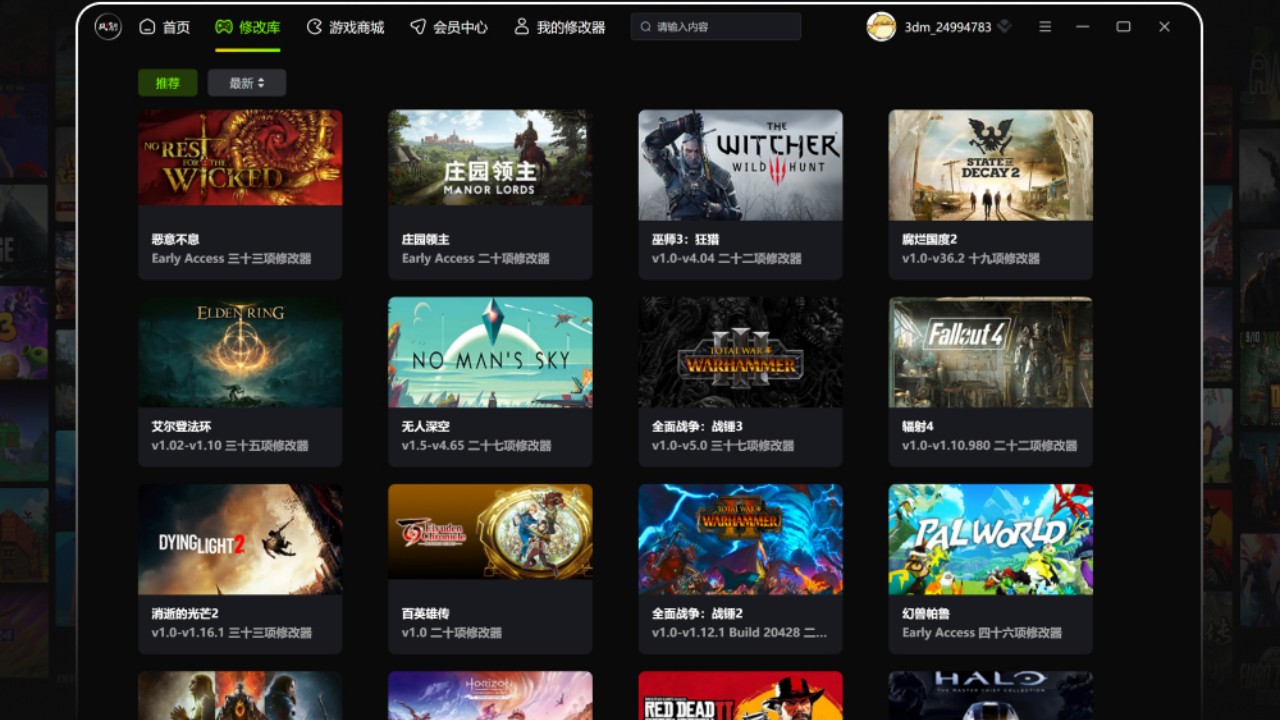Open the Elden Ring game thumbnail
Image resolution: width=1280 pixels, height=720 pixels.
coord(240,352)
